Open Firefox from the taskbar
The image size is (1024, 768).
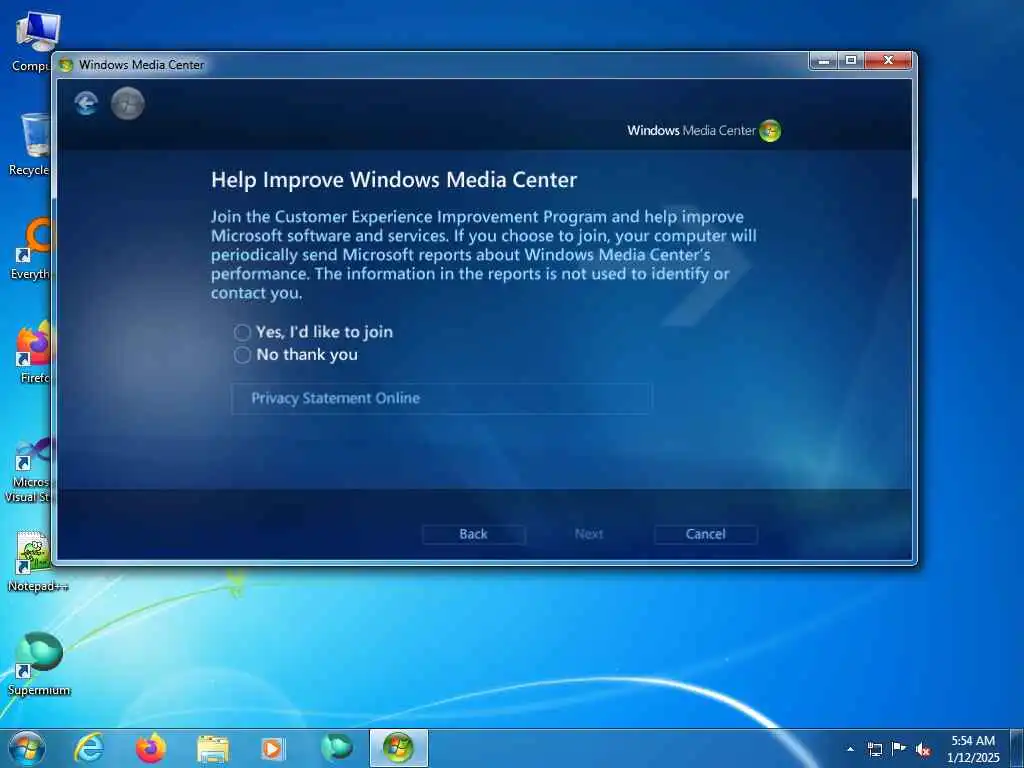pyautogui.click(x=150, y=748)
